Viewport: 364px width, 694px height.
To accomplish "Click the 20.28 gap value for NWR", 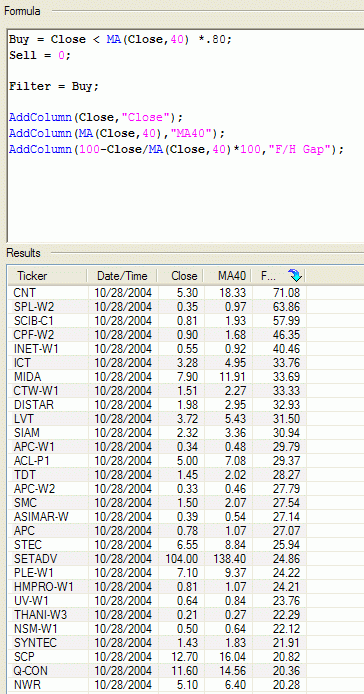I will click(288, 685).
